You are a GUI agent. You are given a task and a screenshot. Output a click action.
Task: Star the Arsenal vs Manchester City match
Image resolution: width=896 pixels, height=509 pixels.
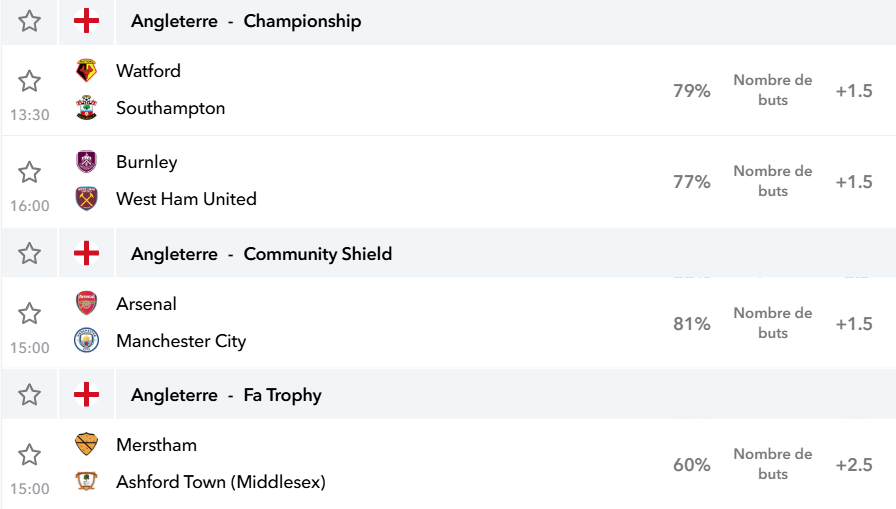pos(29,314)
